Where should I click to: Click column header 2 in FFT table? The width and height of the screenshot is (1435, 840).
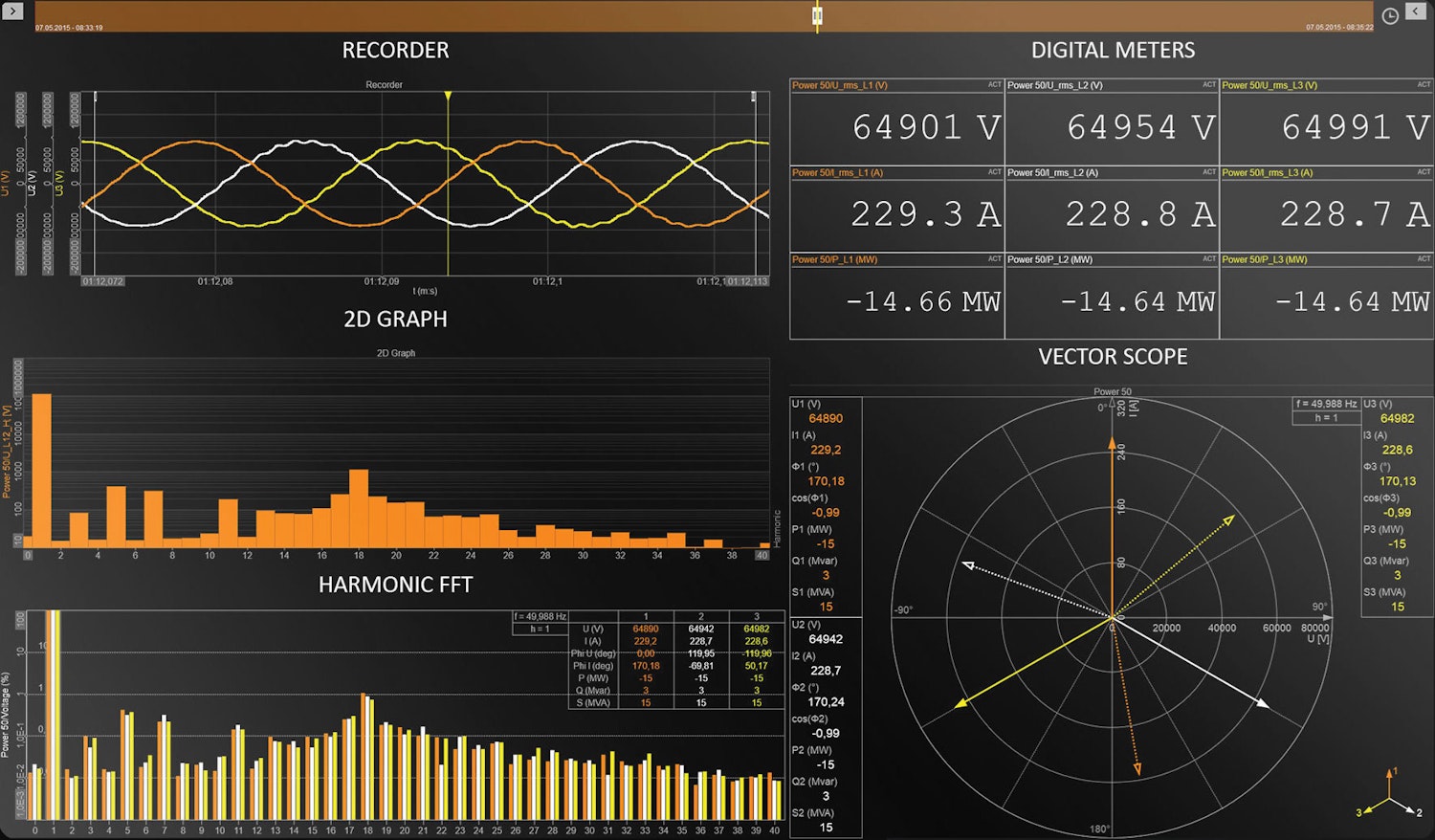point(701,616)
